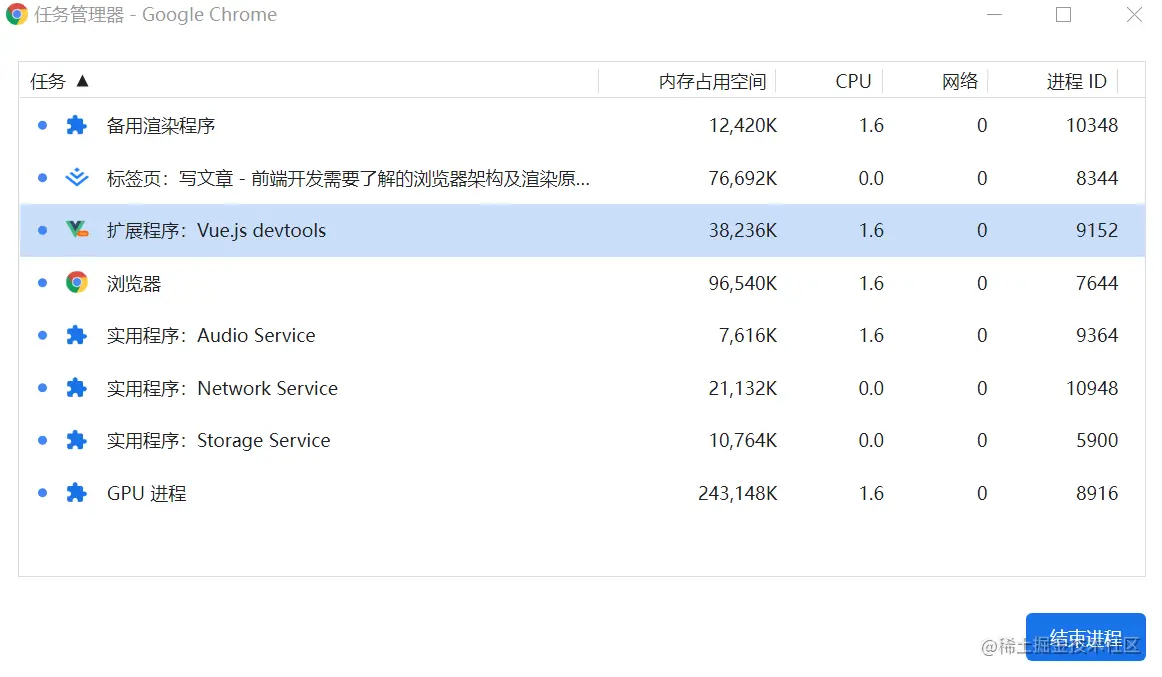
Task: Click the puzzle icon for GPU 进程
Action: click(x=76, y=493)
